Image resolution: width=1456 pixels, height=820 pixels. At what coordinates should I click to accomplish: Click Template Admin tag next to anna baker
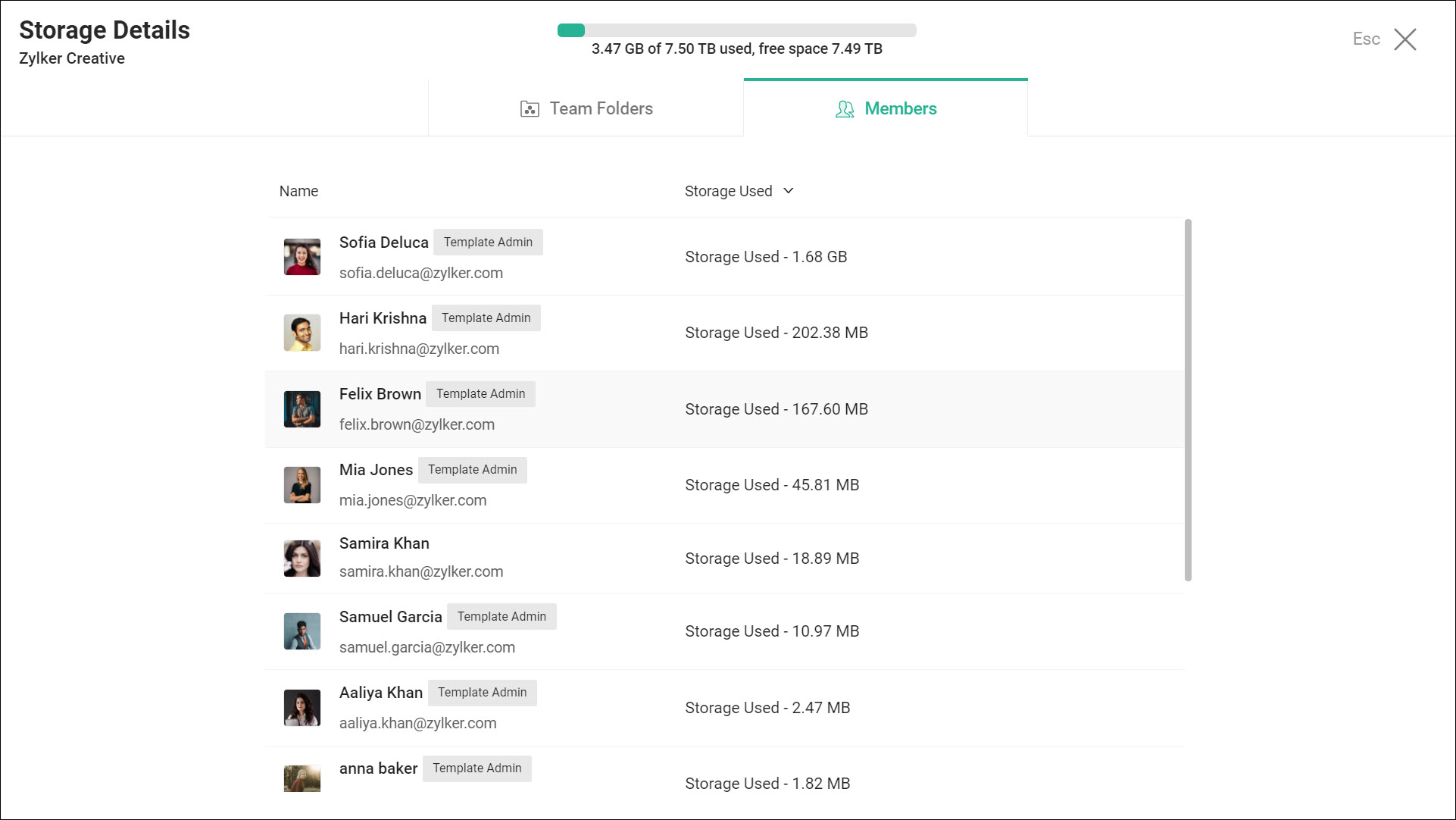pos(476,768)
